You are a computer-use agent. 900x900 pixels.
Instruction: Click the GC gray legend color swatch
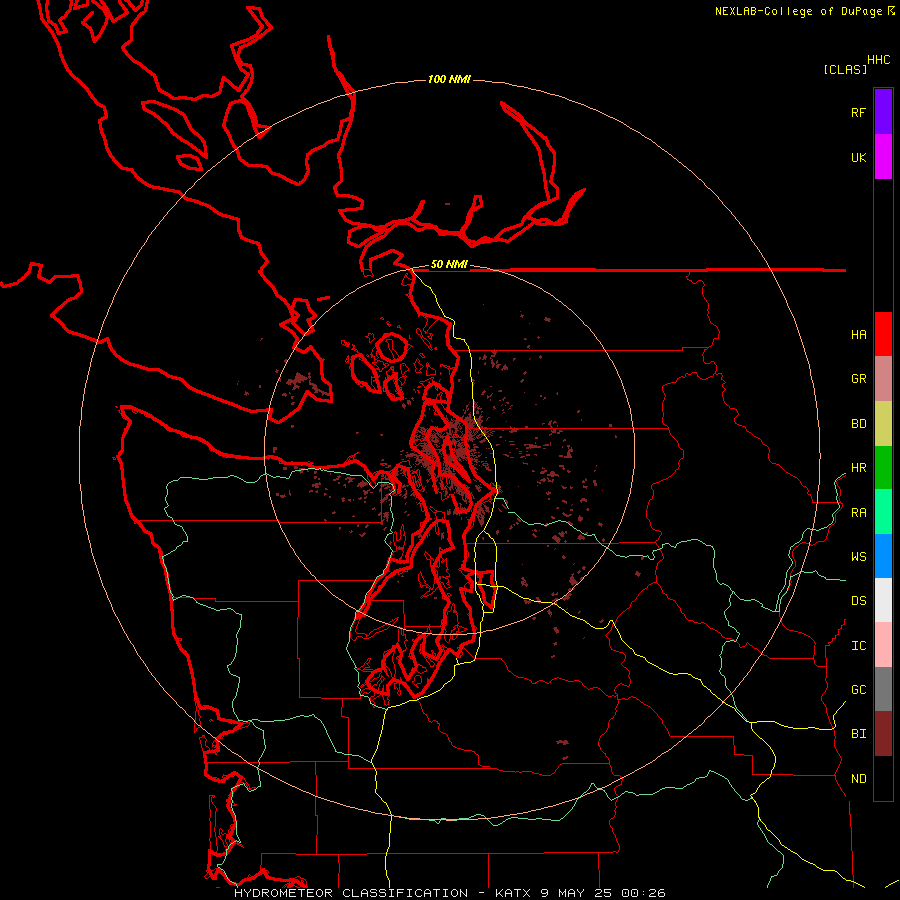[x=883, y=689]
